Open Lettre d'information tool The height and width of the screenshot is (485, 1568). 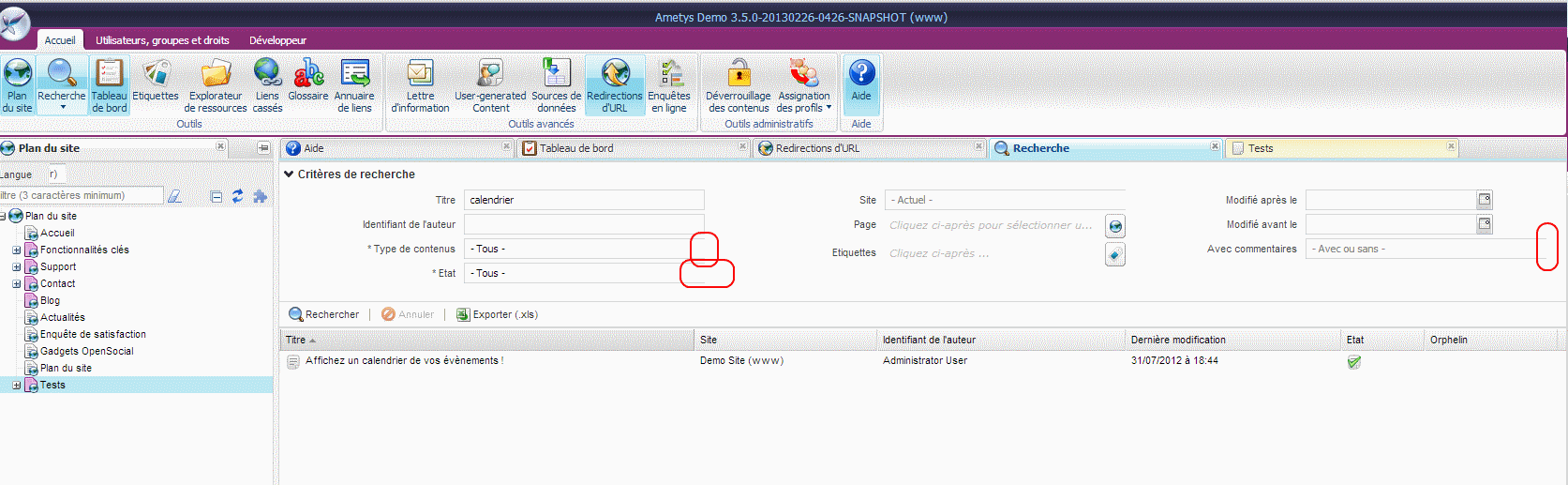point(420,84)
